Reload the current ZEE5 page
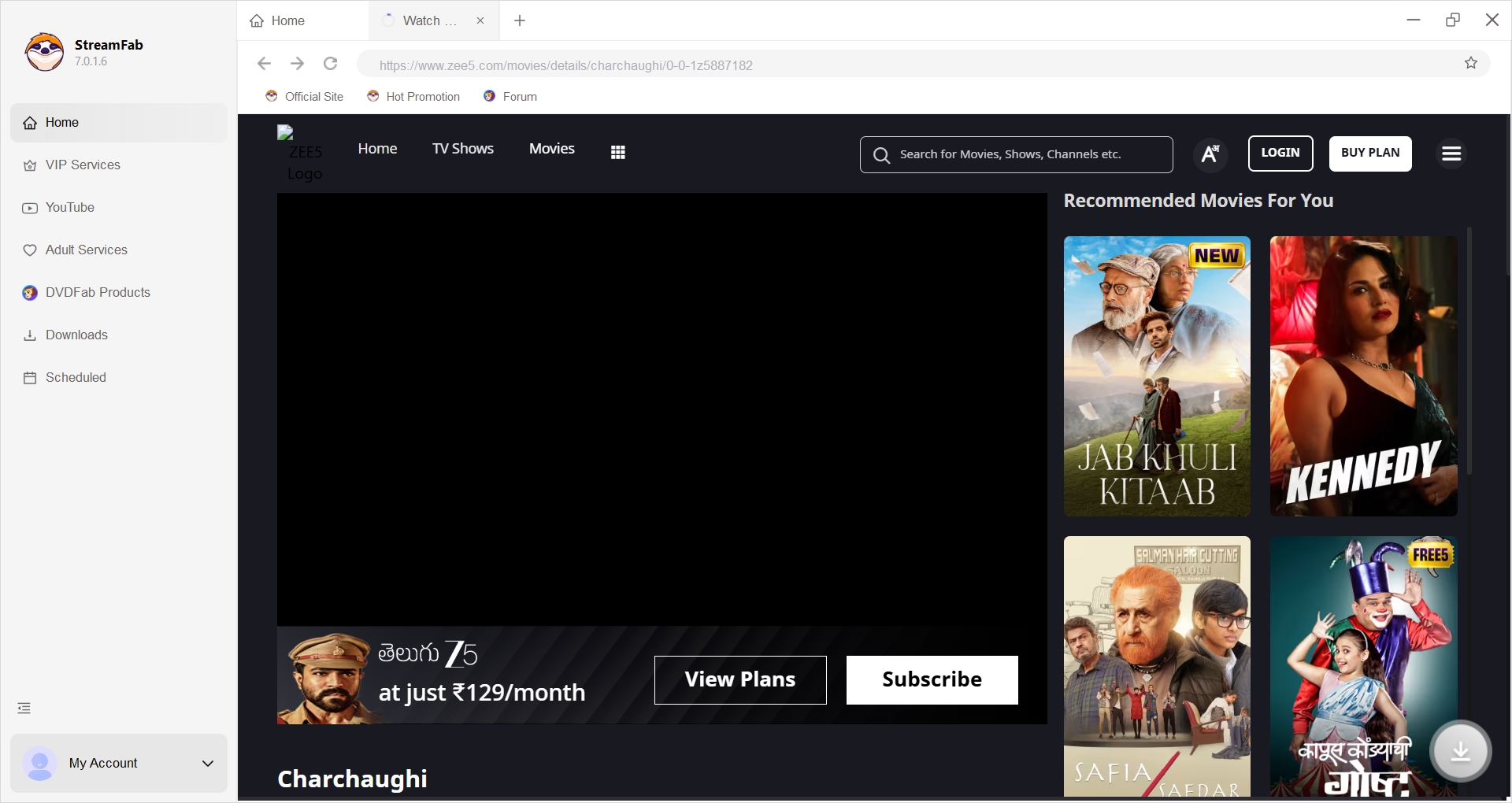1512x803 pixels. tap(330, 64)
